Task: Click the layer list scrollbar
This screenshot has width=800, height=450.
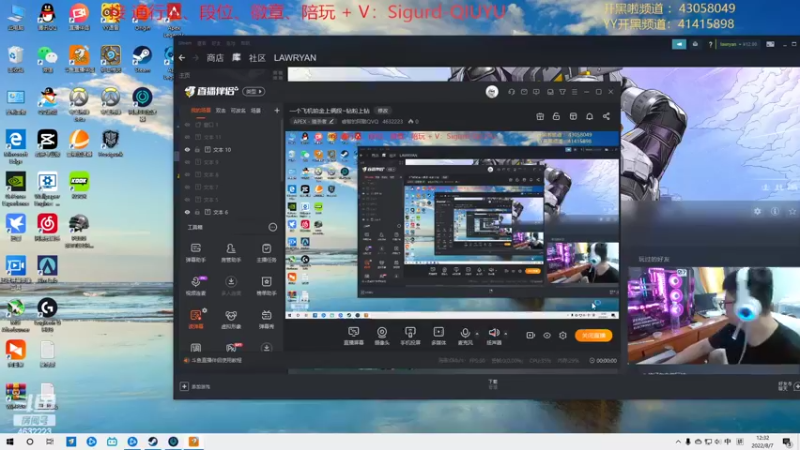Action: pyautogui.click(x=281, y=152)
